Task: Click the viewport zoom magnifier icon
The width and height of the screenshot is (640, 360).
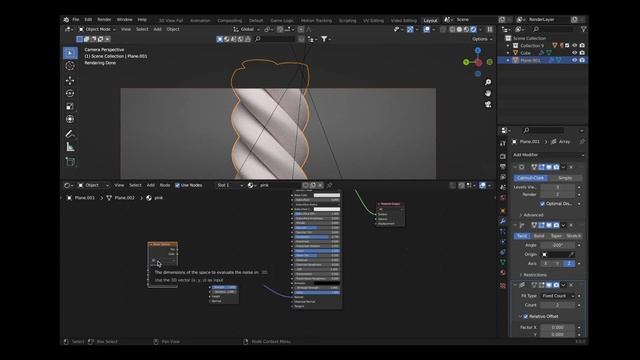Action: click(x=488, y=82)
